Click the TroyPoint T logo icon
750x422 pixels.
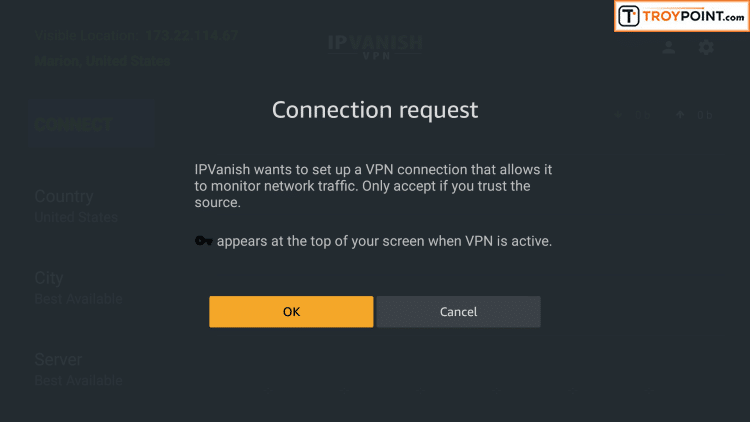point(629,16)
